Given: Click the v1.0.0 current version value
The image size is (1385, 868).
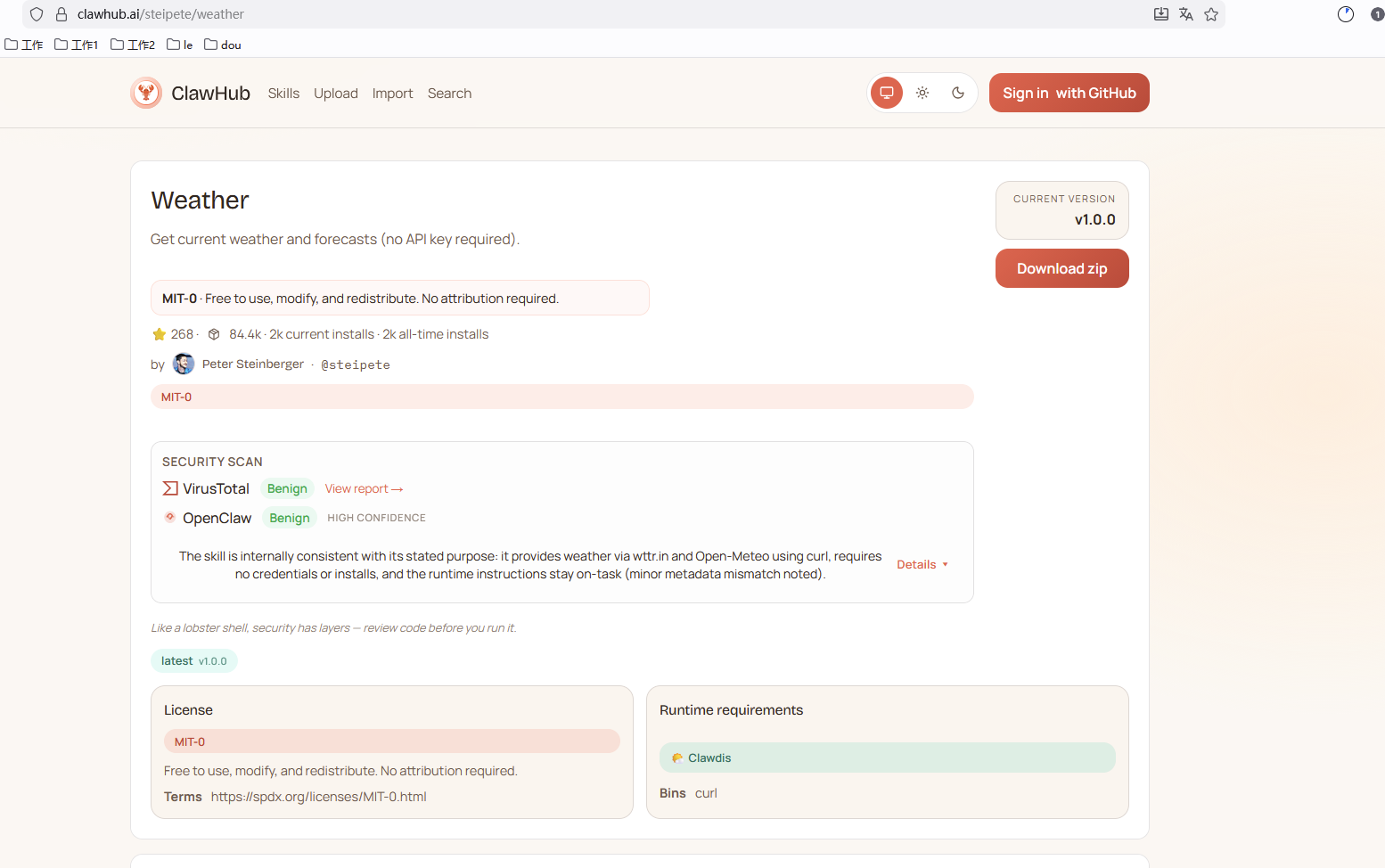Looking at the screenshot, I should [x=1094, y=220].
